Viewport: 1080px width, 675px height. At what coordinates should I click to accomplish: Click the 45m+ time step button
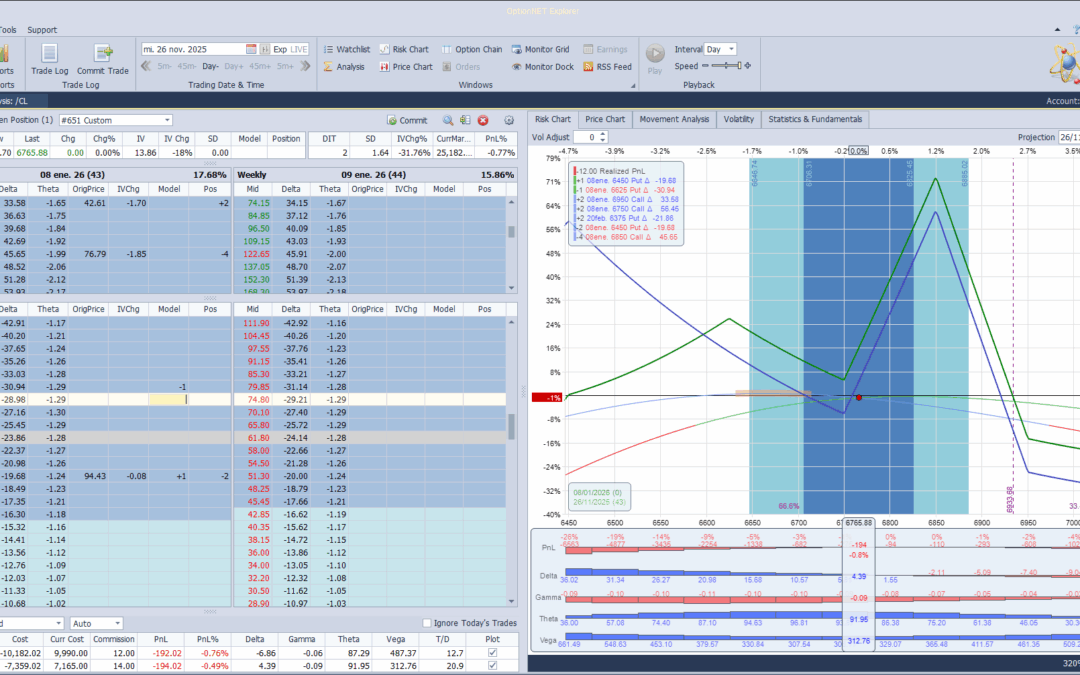coord(260,66)
